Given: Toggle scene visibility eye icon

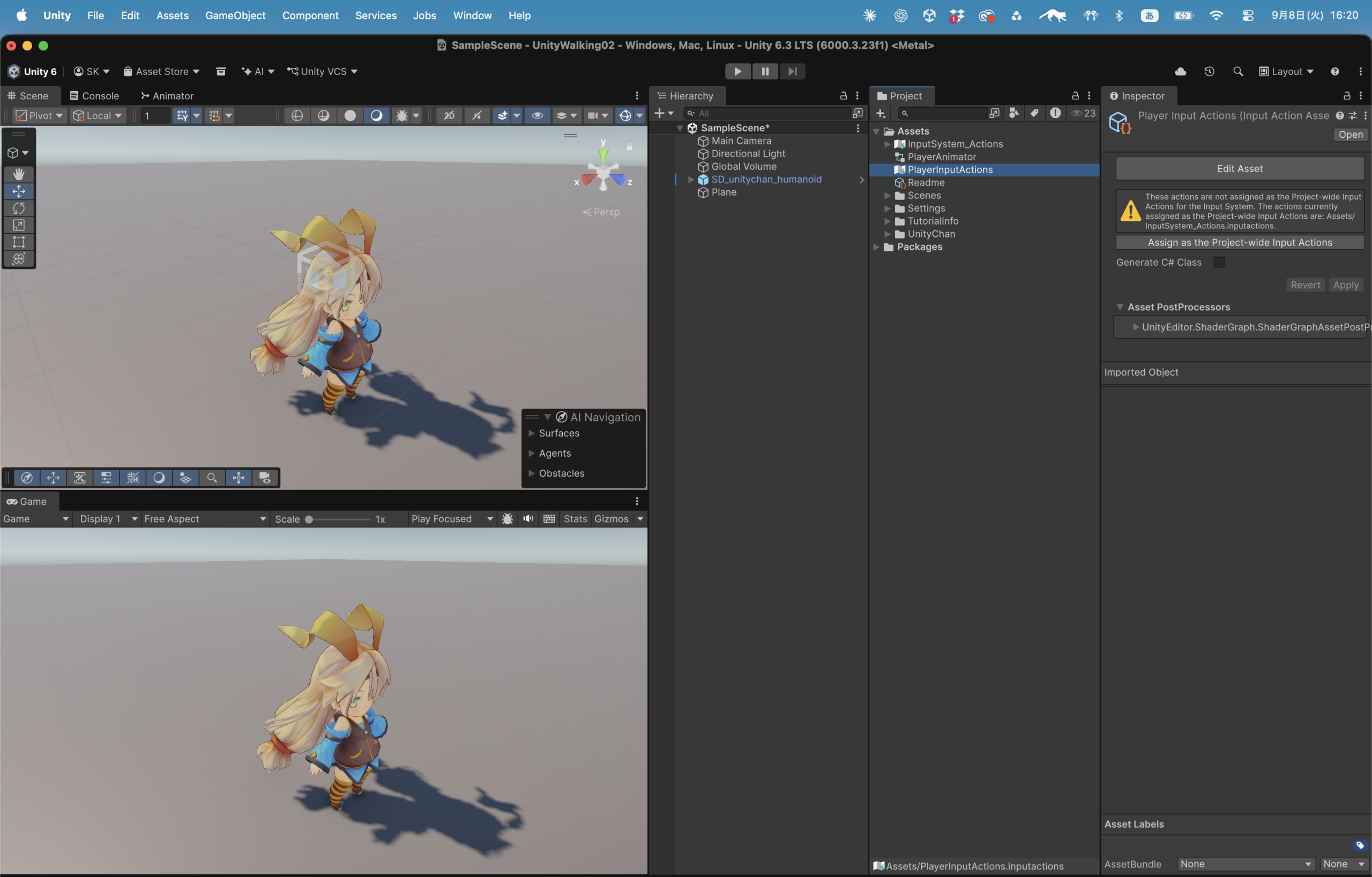Looking at the screenshot, I should pyautogui.click(x=536, y=116).
